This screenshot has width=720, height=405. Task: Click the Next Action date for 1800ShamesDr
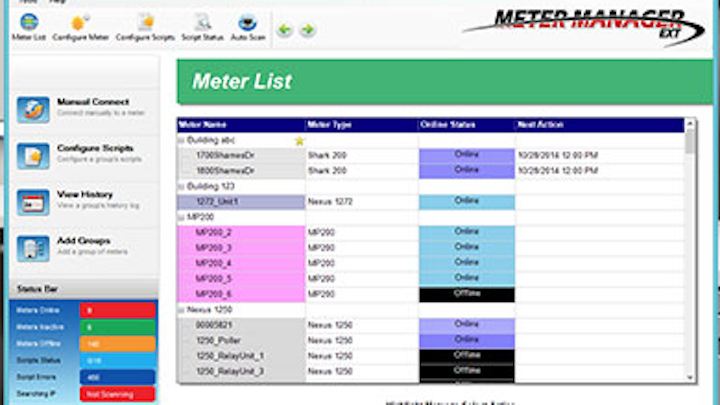pyautogui.click(x=558, y=171)
